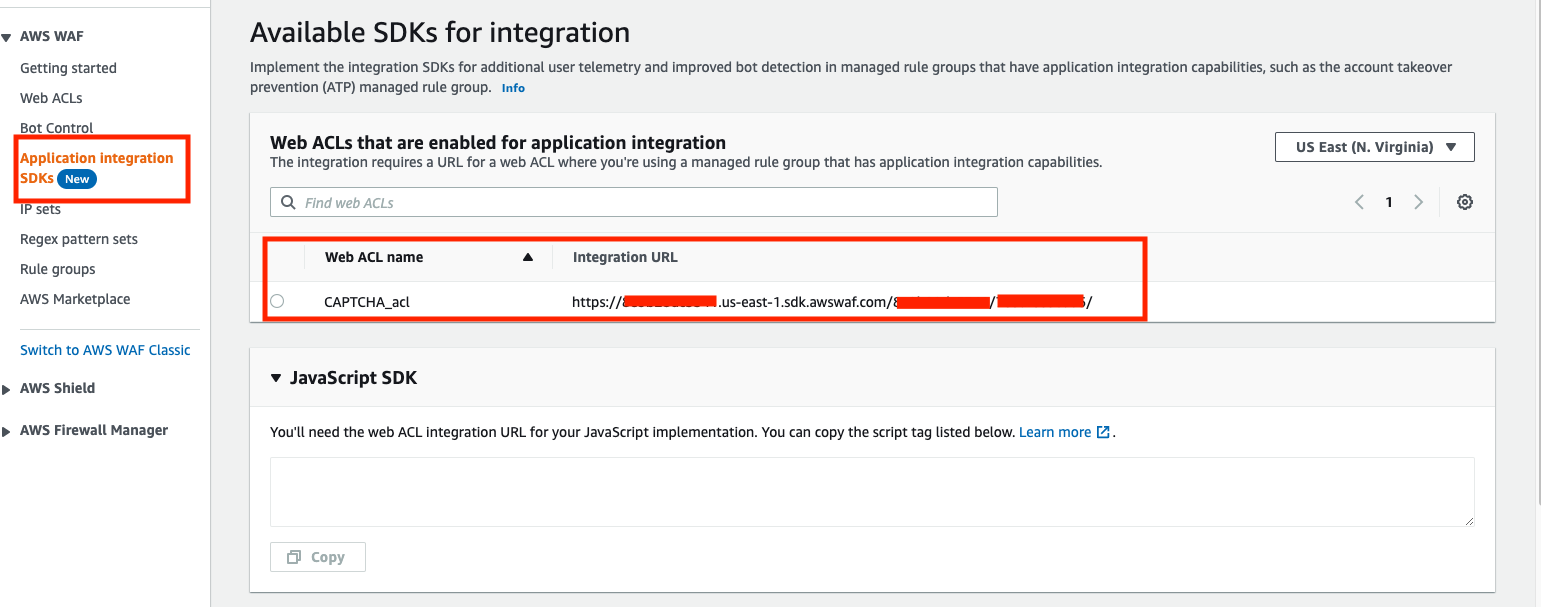Open the US East (N. Virginia) region dropdown
Image resolution: width=1541 pixels, height=607 pixels.
[1374, 147]
